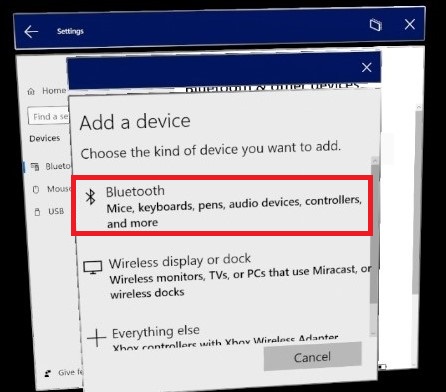Viewport: 446px width, 392px height.
Task: Click the USB icon in sidebar
Action: [37, 212]
